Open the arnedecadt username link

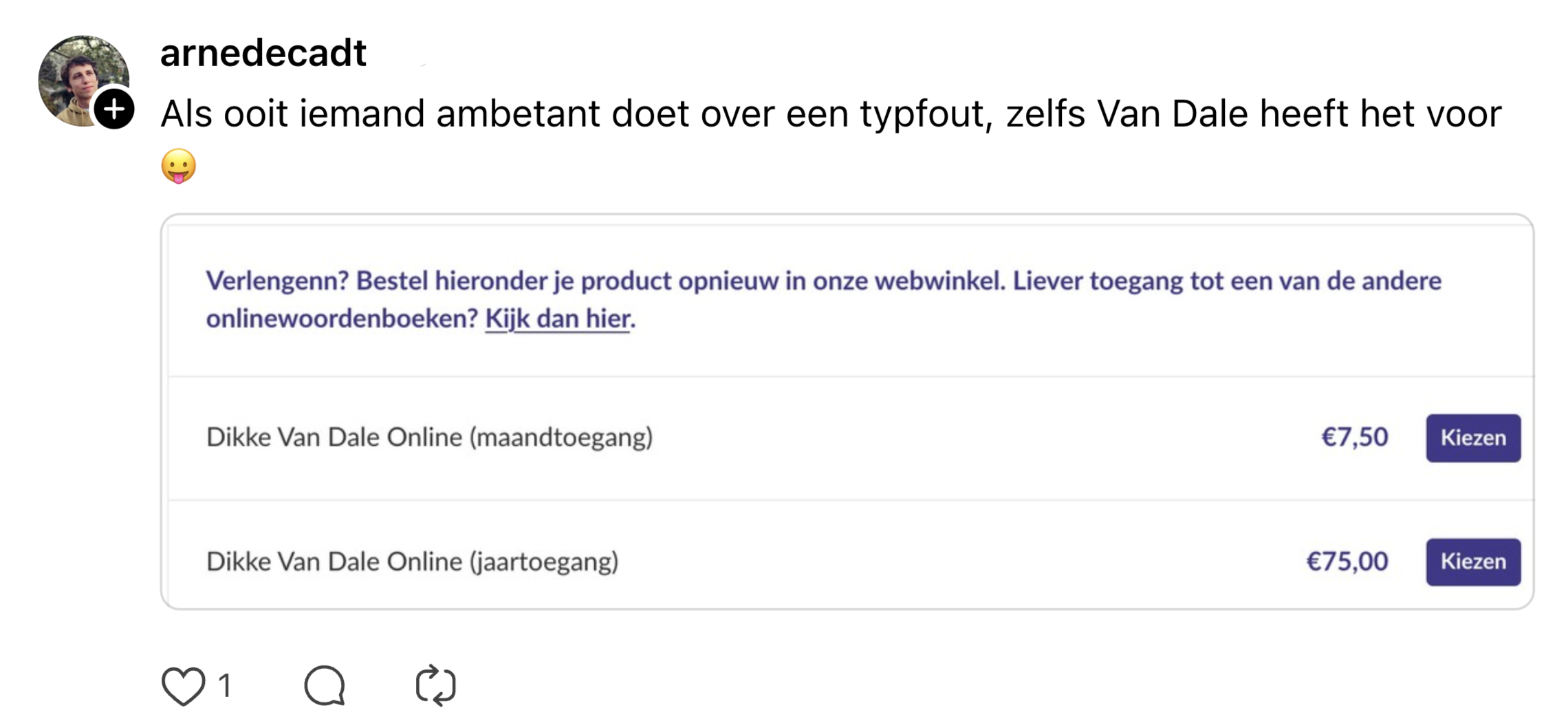(263, 53)
